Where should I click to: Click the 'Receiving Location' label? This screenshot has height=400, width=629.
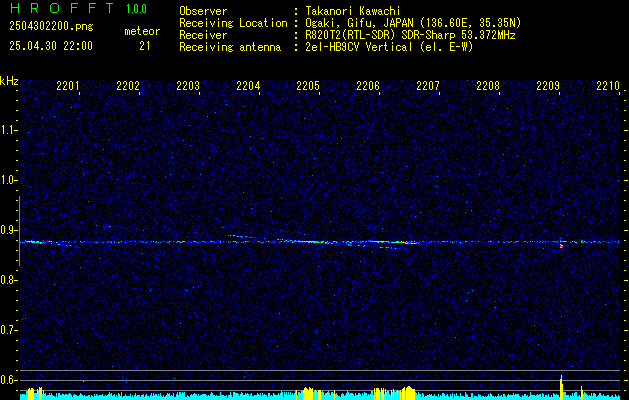click(x=233, y=23)
